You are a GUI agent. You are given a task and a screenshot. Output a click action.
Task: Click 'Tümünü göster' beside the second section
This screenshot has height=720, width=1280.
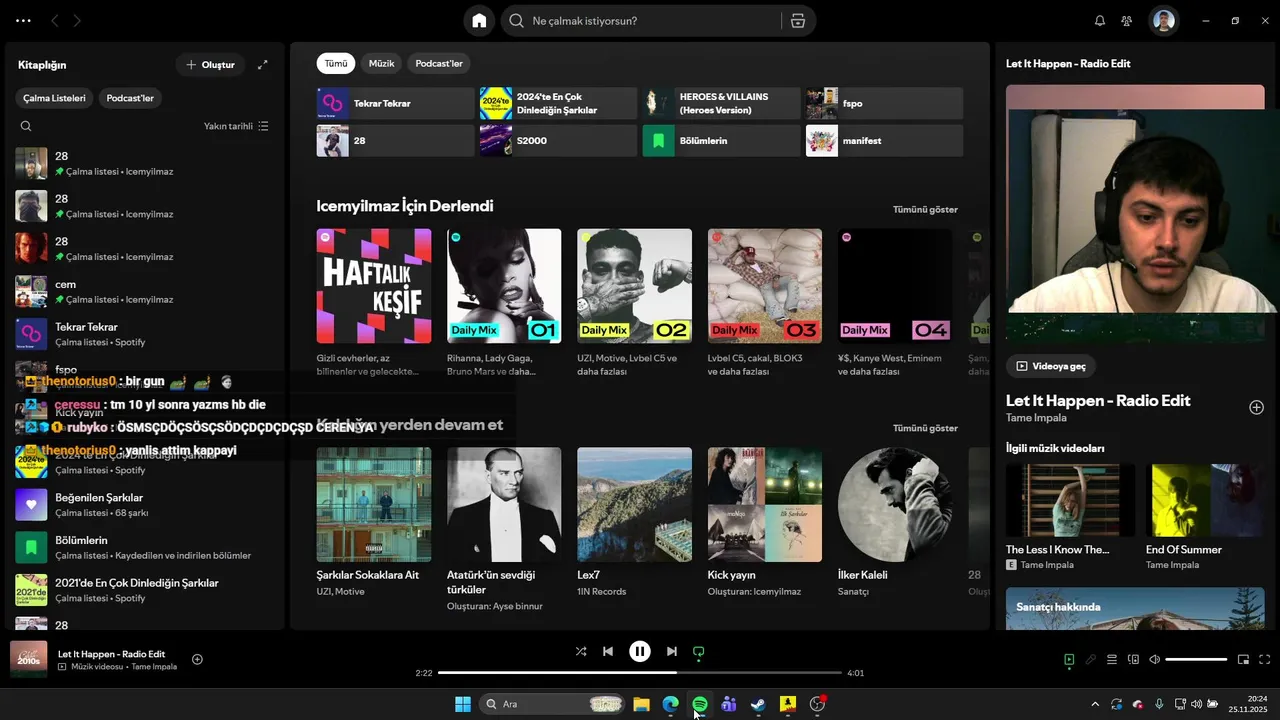(925, 428)
